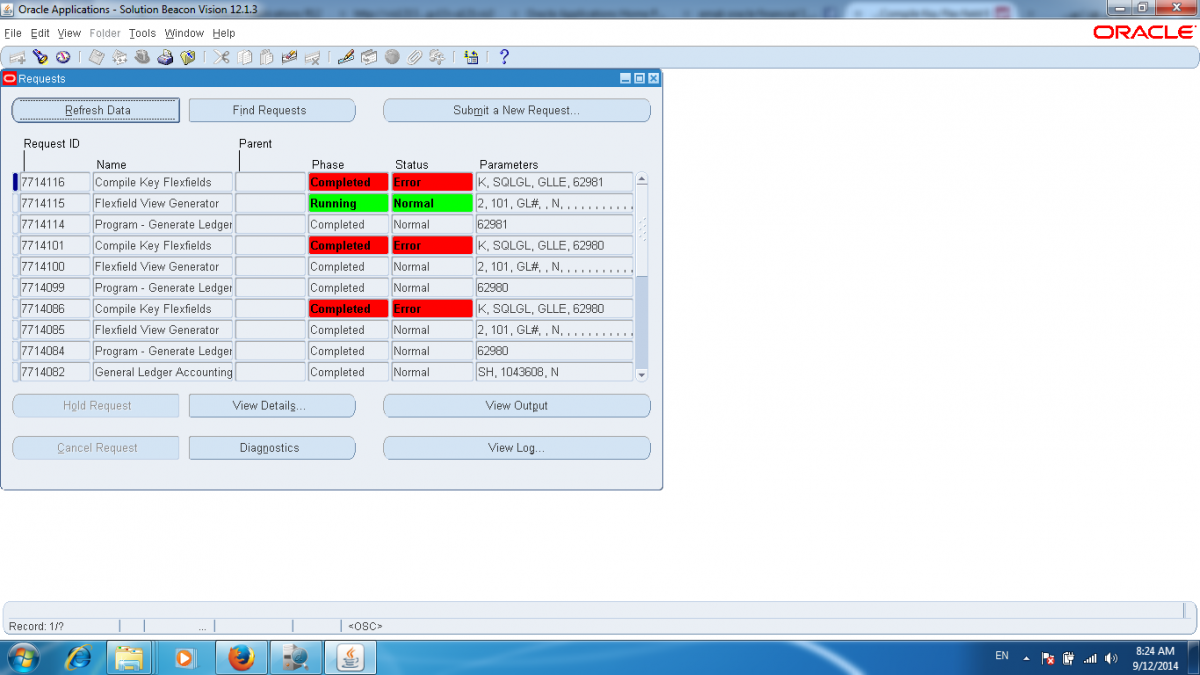
Task: Click the Attachments paperclip icon
Action: tap(414, 57)
